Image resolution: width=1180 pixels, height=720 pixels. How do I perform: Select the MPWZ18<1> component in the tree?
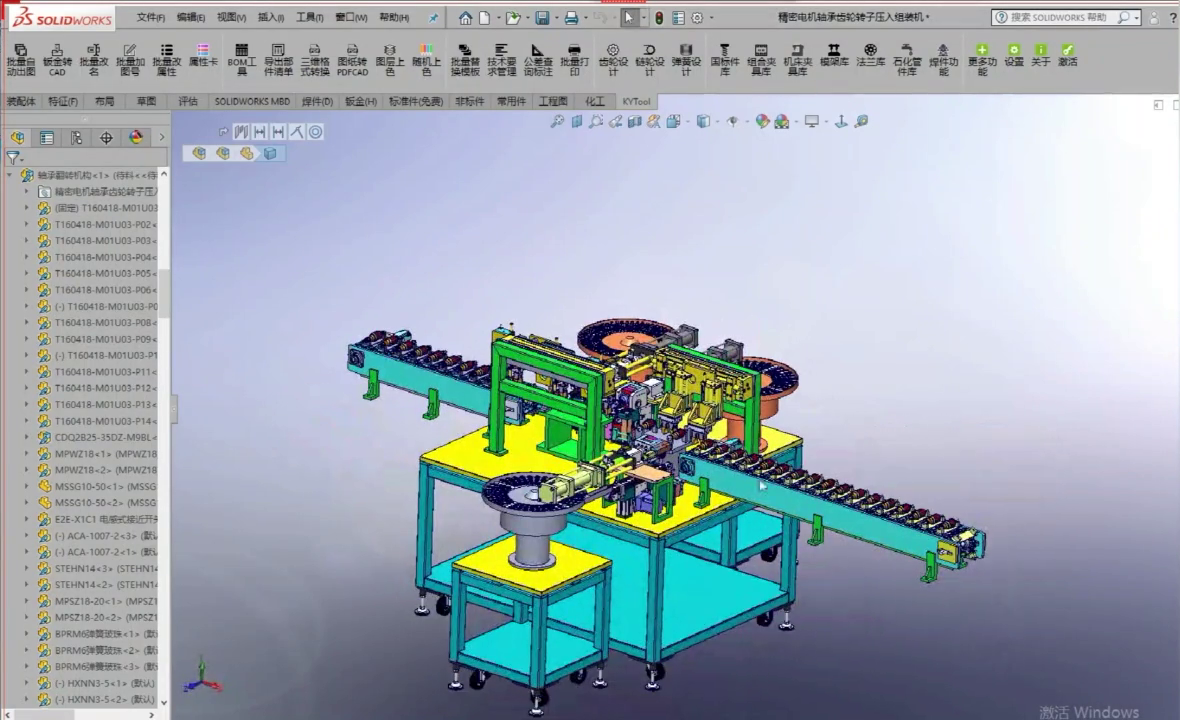[x=105, y=454]
